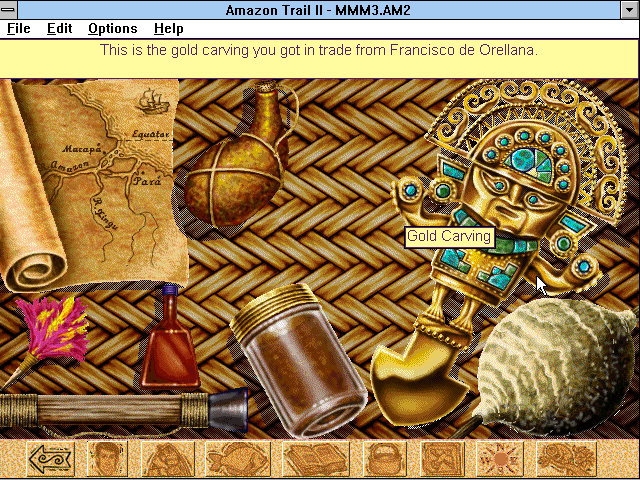The height and width of the screenshot is (480, 640).
Task: Open the square map tile icon
Action: click(442, 459)
